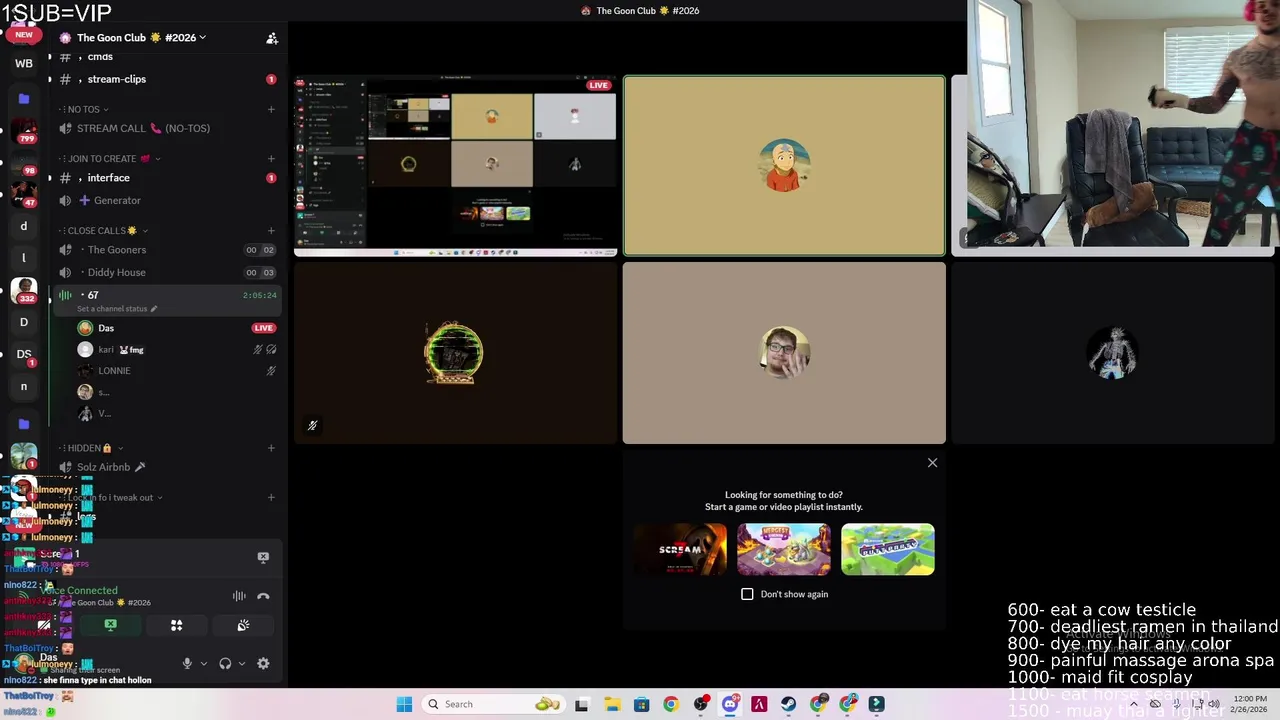1280x720 pixels.
Task: Open the invite members icon beside server name
Action: click(272, 38)
